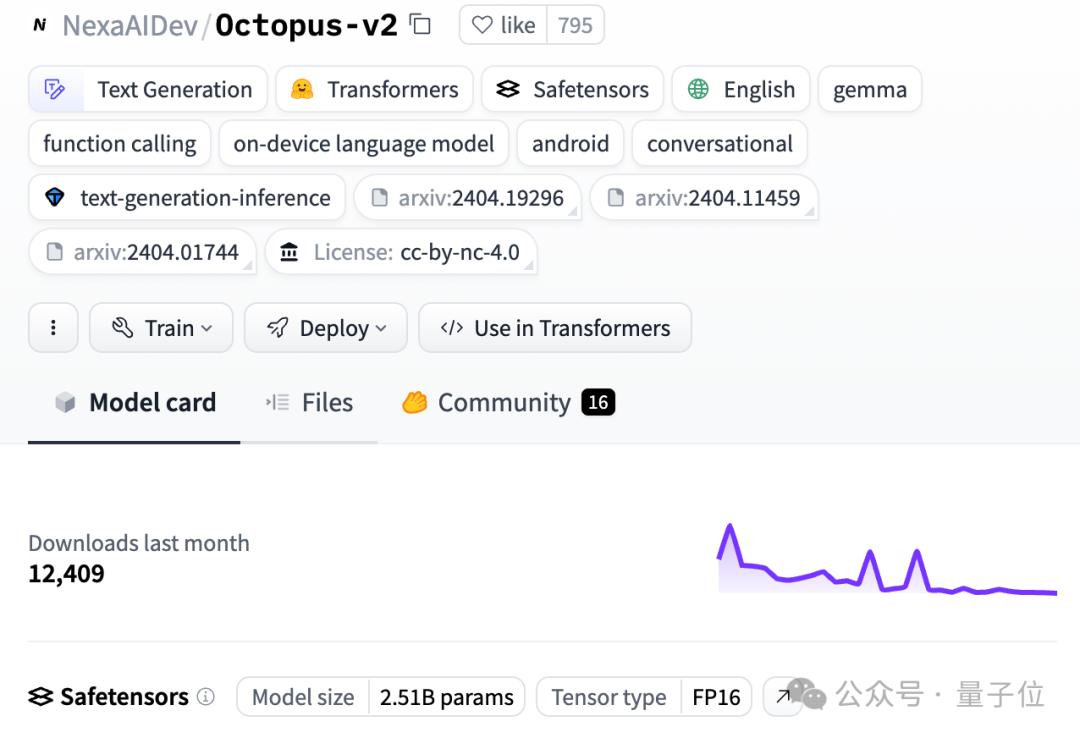The width and height of the screenshot is (1080, 738).
Task: Click the downloads trend graph
Action: pyautogui.click(x=887, y=559)
